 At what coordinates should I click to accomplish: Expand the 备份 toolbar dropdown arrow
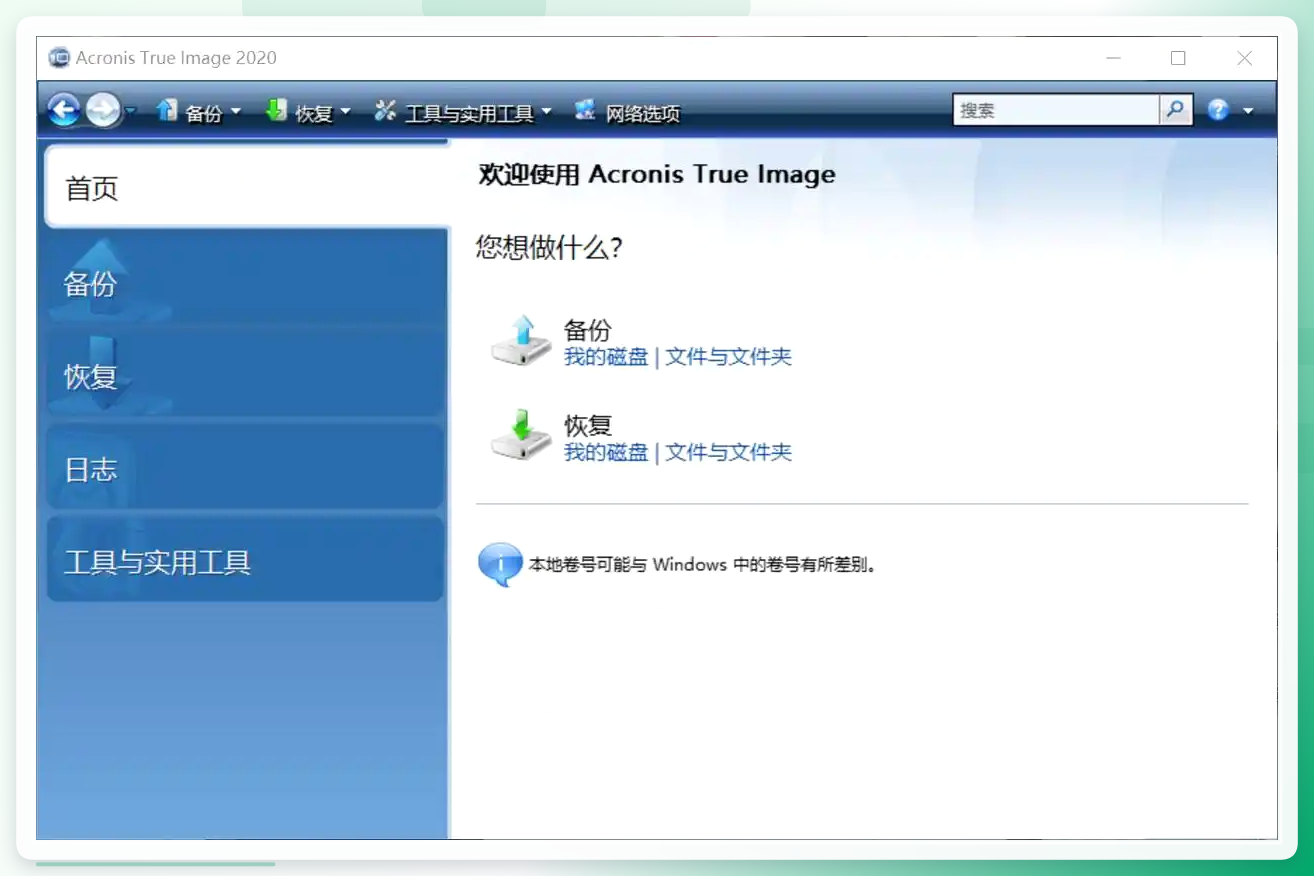click(x=236, y=112)
